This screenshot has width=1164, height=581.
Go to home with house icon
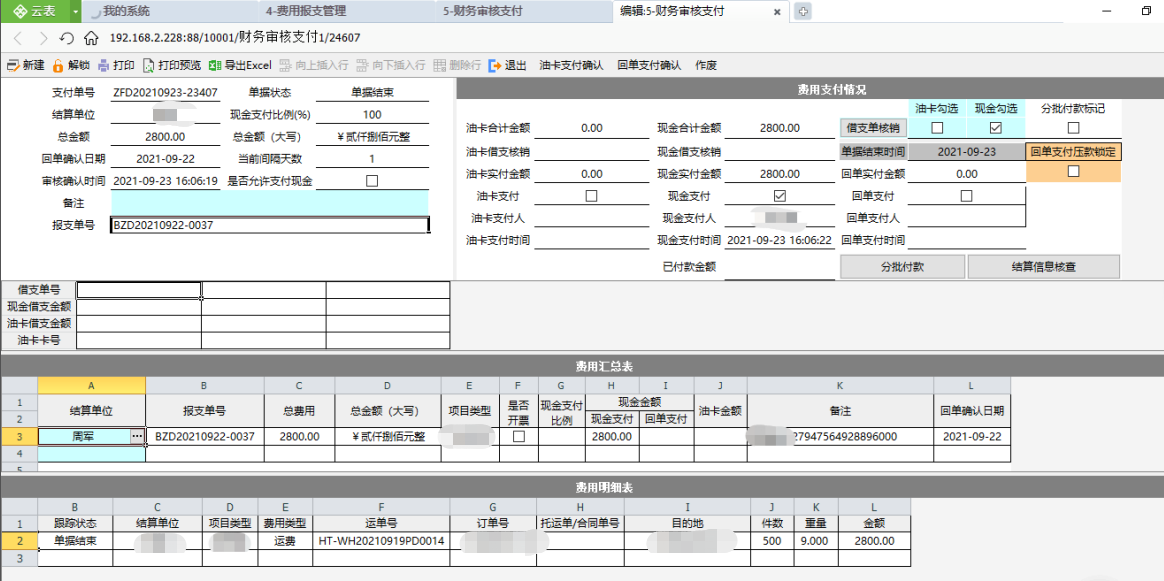tap(91, 38)
